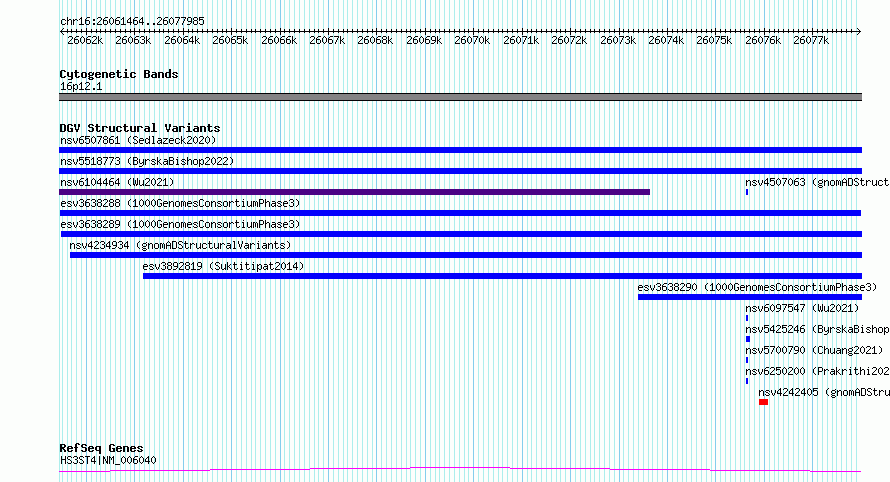This screenshot has height=482, width=890.
Task: Click the gray 16p12.1 cytogenetic band bar
Action: (460, 97)
